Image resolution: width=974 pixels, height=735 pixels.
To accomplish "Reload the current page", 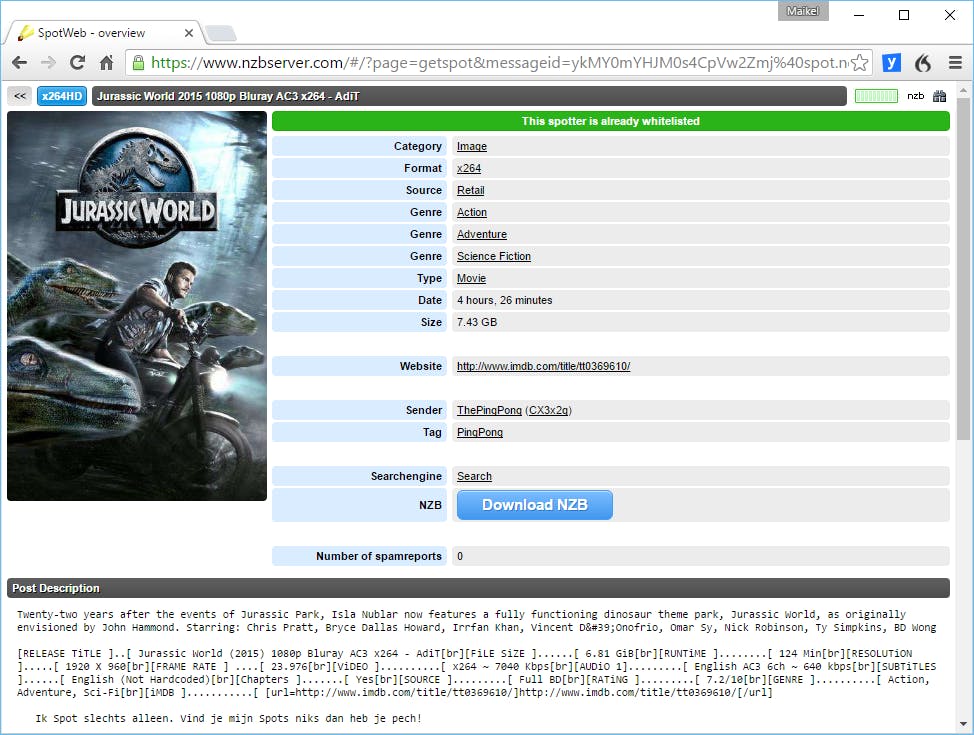I will (77, 63).
